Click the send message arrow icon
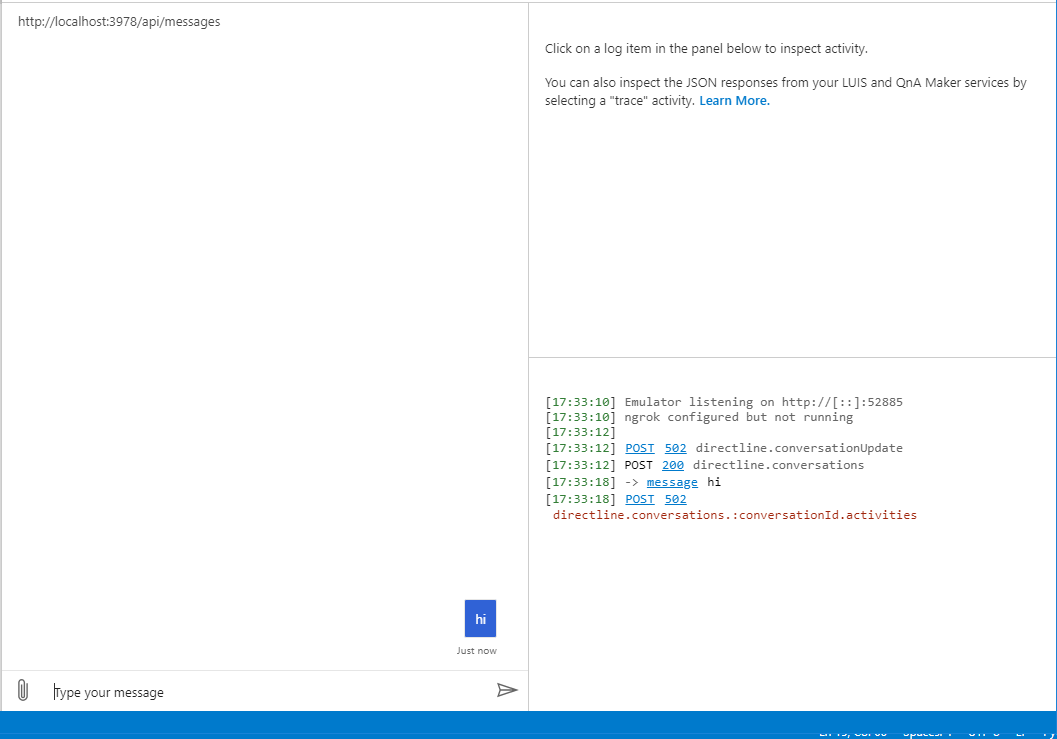Image resolution: width=1057 pixels, height=739 pixels. point(507,690)
